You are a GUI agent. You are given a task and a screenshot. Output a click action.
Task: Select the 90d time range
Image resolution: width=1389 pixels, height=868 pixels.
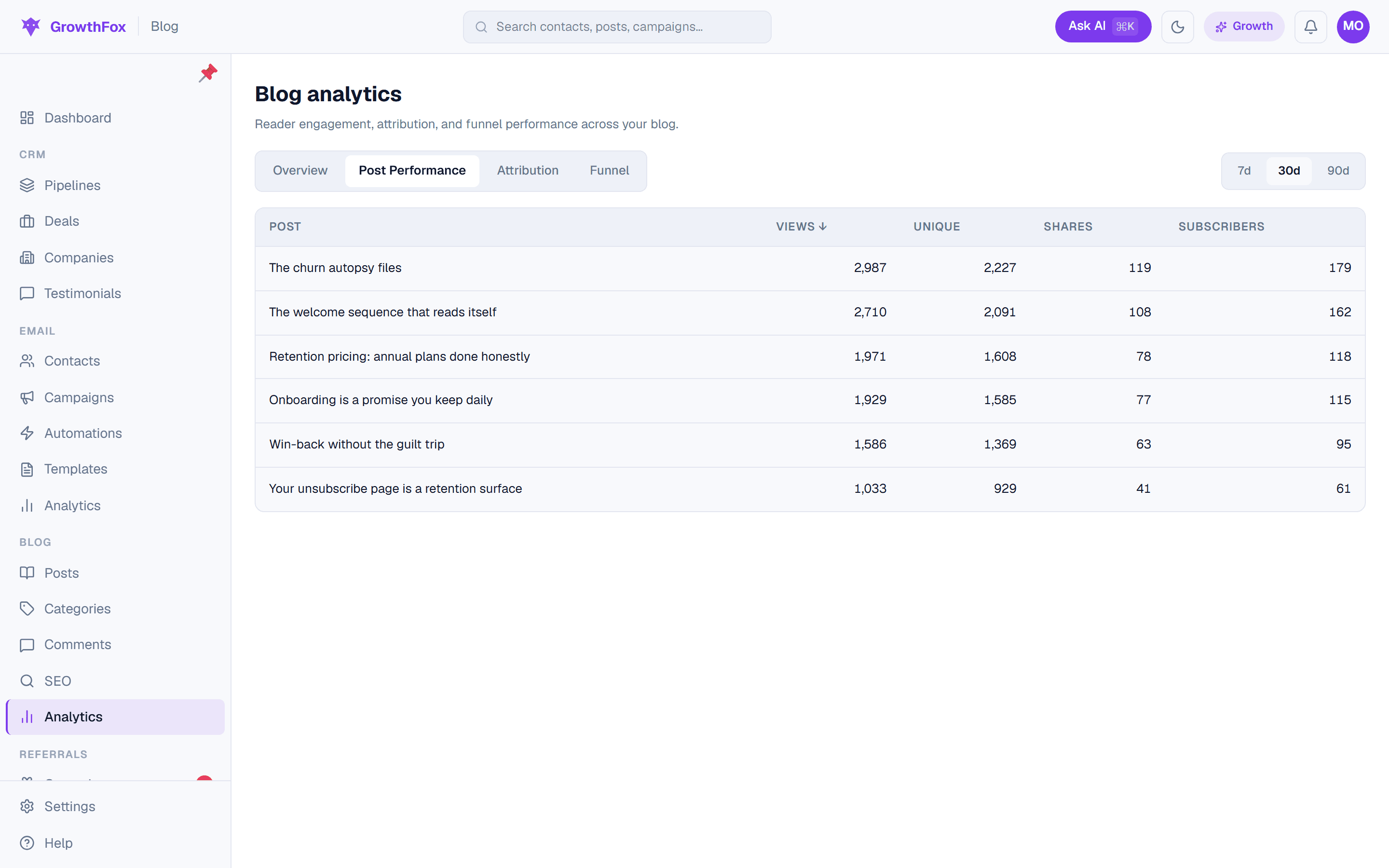pyautogui.click(x=1337, y=171)
